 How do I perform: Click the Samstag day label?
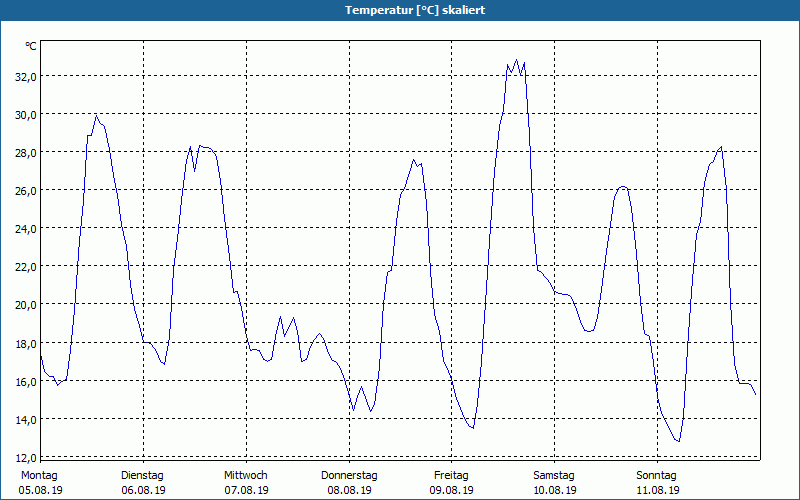(554, 476)
